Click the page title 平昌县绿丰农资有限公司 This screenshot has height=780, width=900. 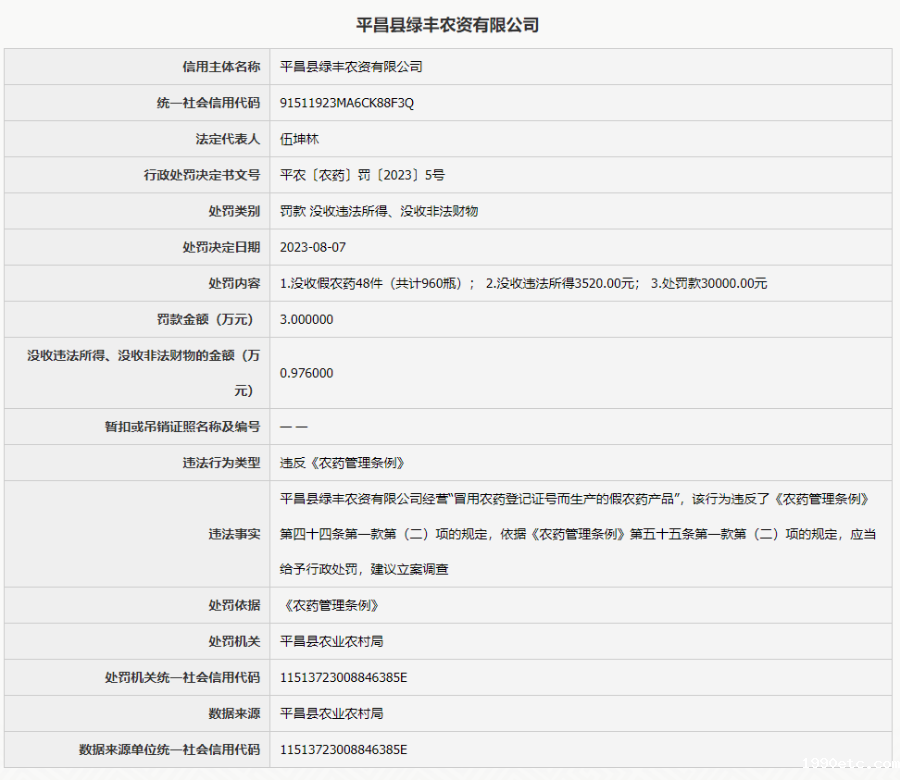pos(448,25)
